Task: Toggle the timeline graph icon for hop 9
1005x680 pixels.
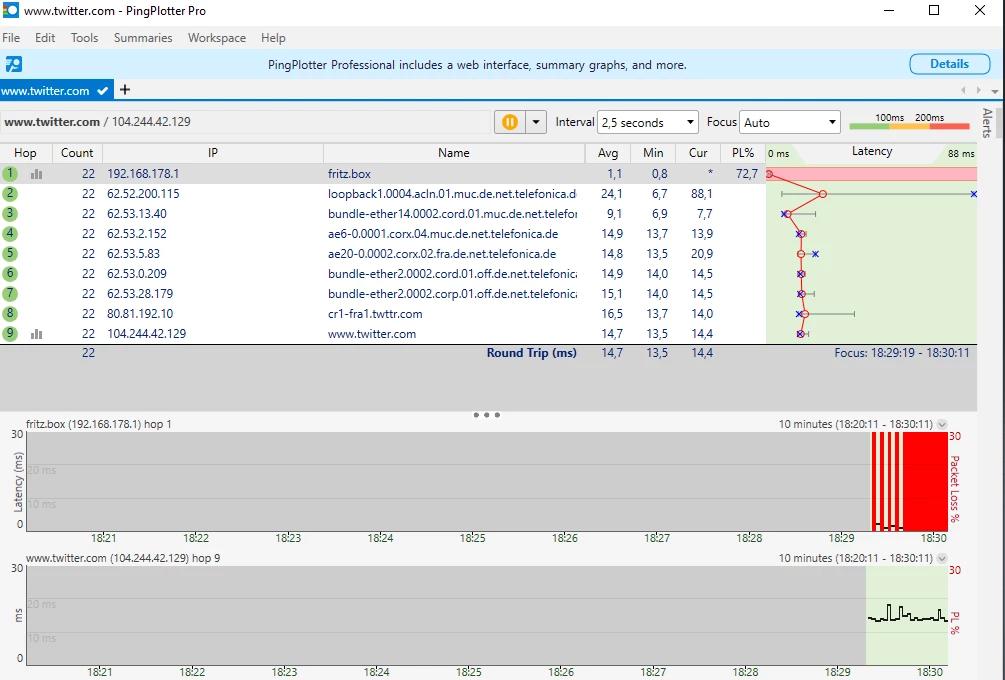Action: point(37,334)
